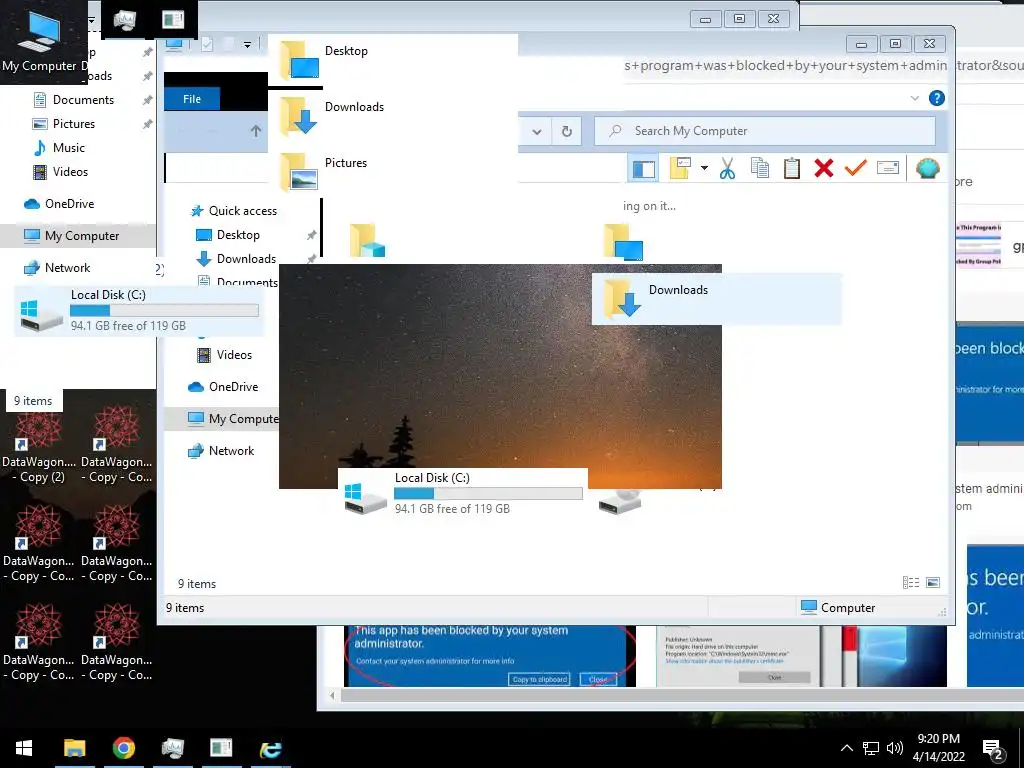Click the scissors Cut icon
Screen dimensions: 1024x768
click(x=727, y=168)
